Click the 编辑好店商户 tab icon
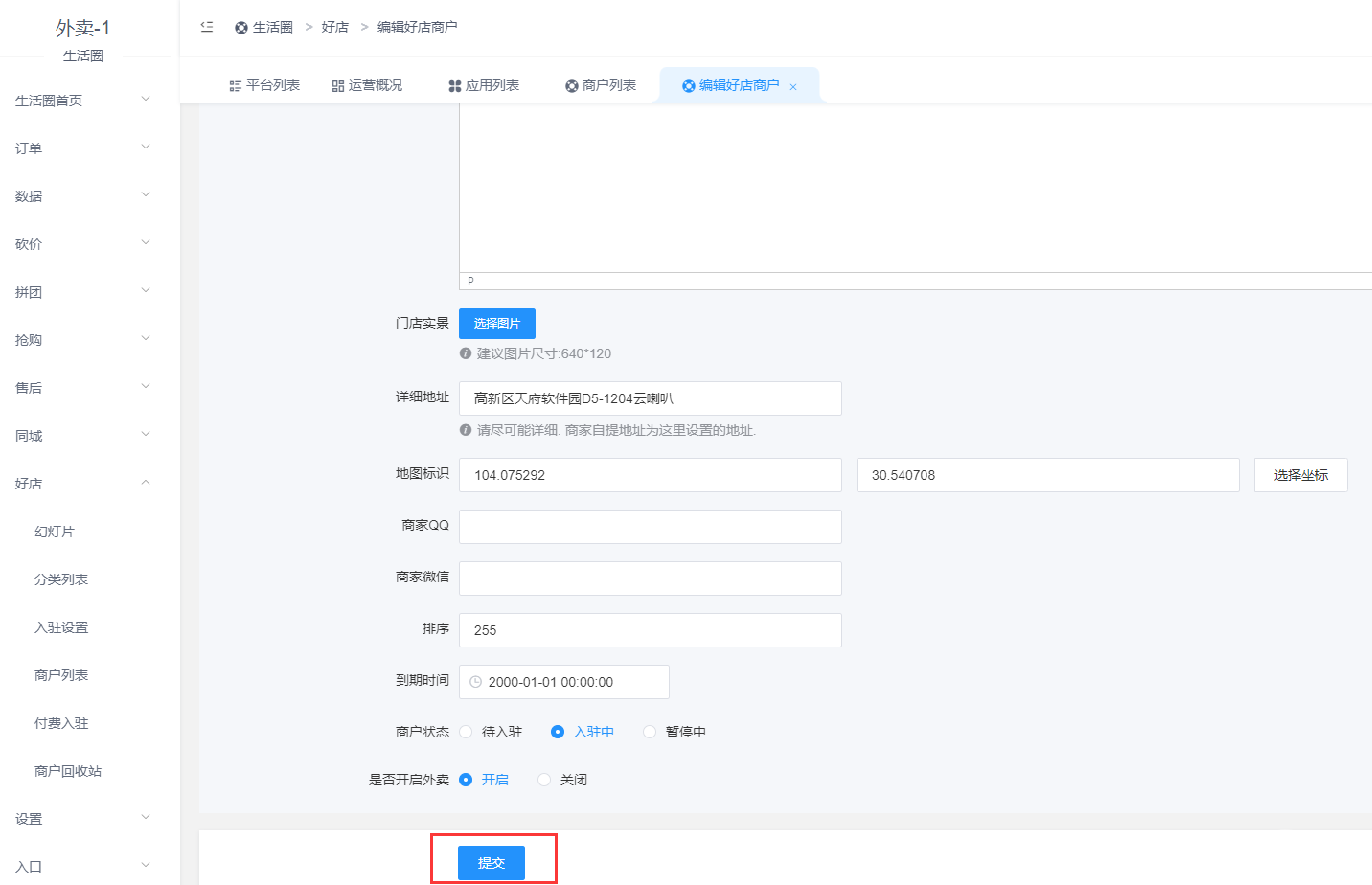Viewport: 1372px width, 885px height. (x=689, y=86)
